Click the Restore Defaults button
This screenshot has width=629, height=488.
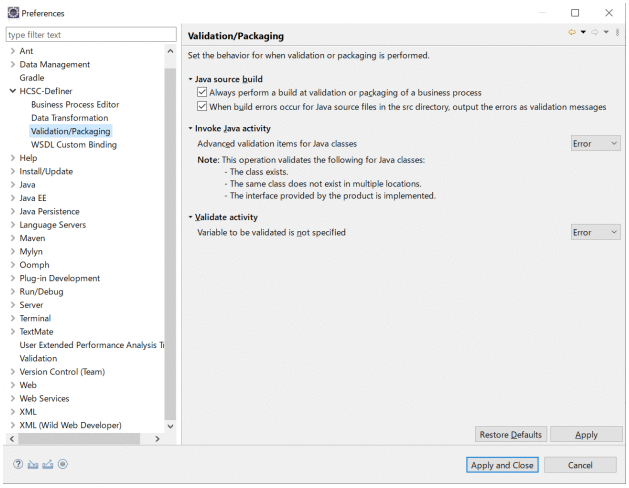tap(510, 435)
